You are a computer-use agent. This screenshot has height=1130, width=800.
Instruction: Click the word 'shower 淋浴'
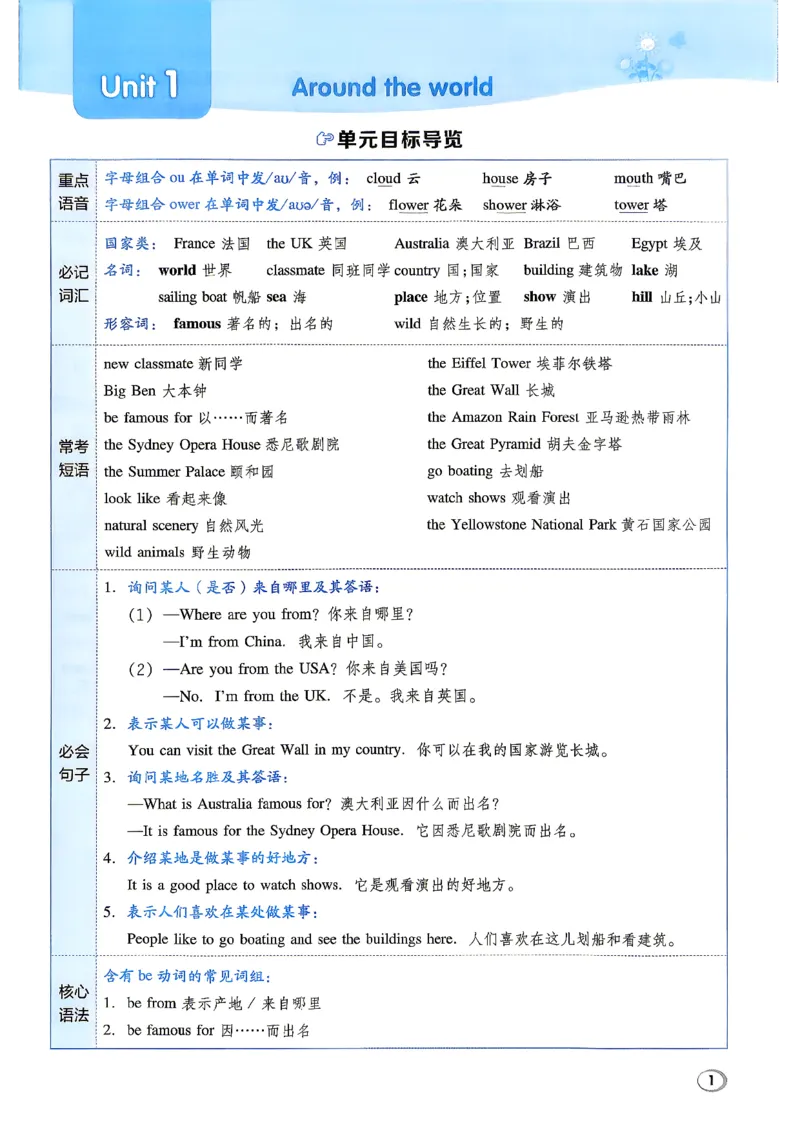[x=521, y=205]
